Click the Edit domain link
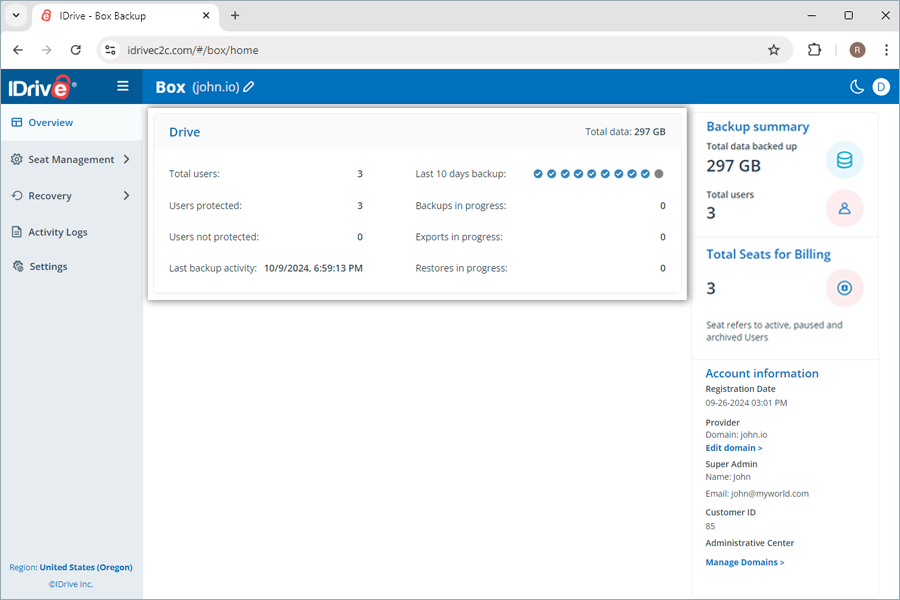 click(x=734, y=448)
